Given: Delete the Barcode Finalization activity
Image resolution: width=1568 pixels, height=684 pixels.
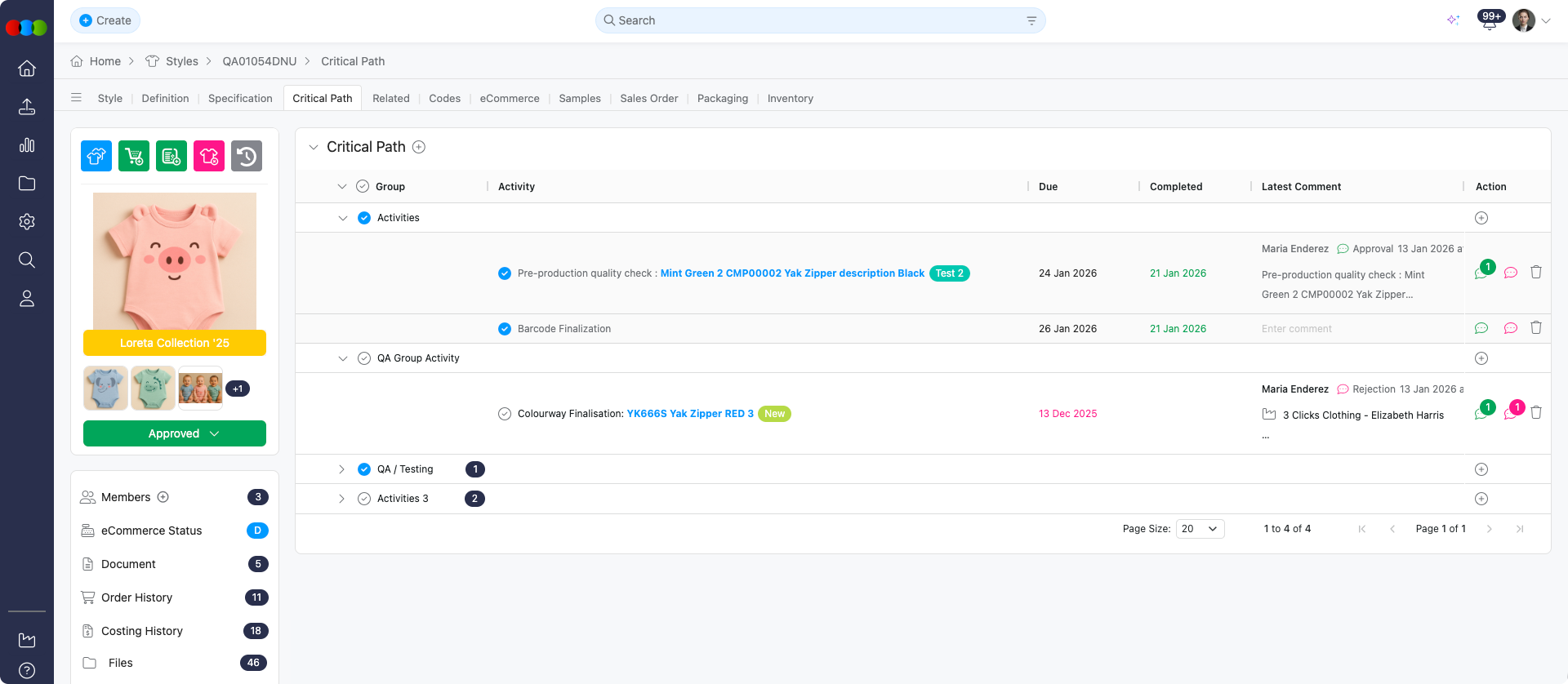Looking at the screenshot, I should click(x=1535, y=328).
